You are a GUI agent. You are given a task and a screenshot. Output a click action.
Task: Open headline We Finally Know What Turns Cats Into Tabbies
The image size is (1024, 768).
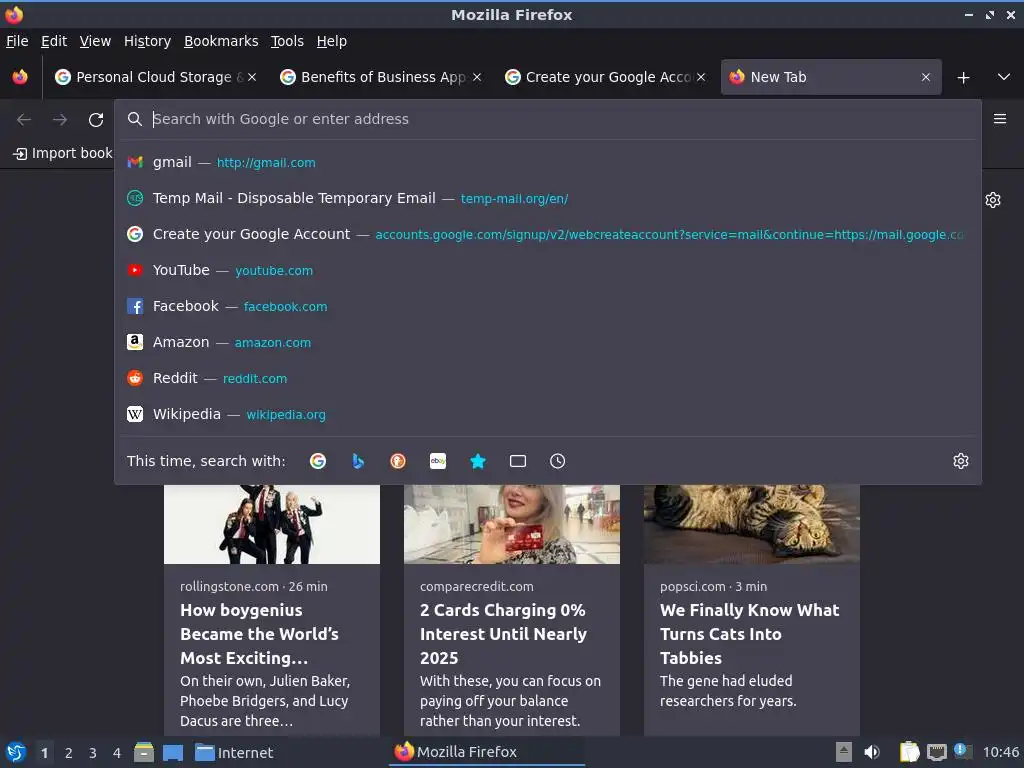pos(750,633)
